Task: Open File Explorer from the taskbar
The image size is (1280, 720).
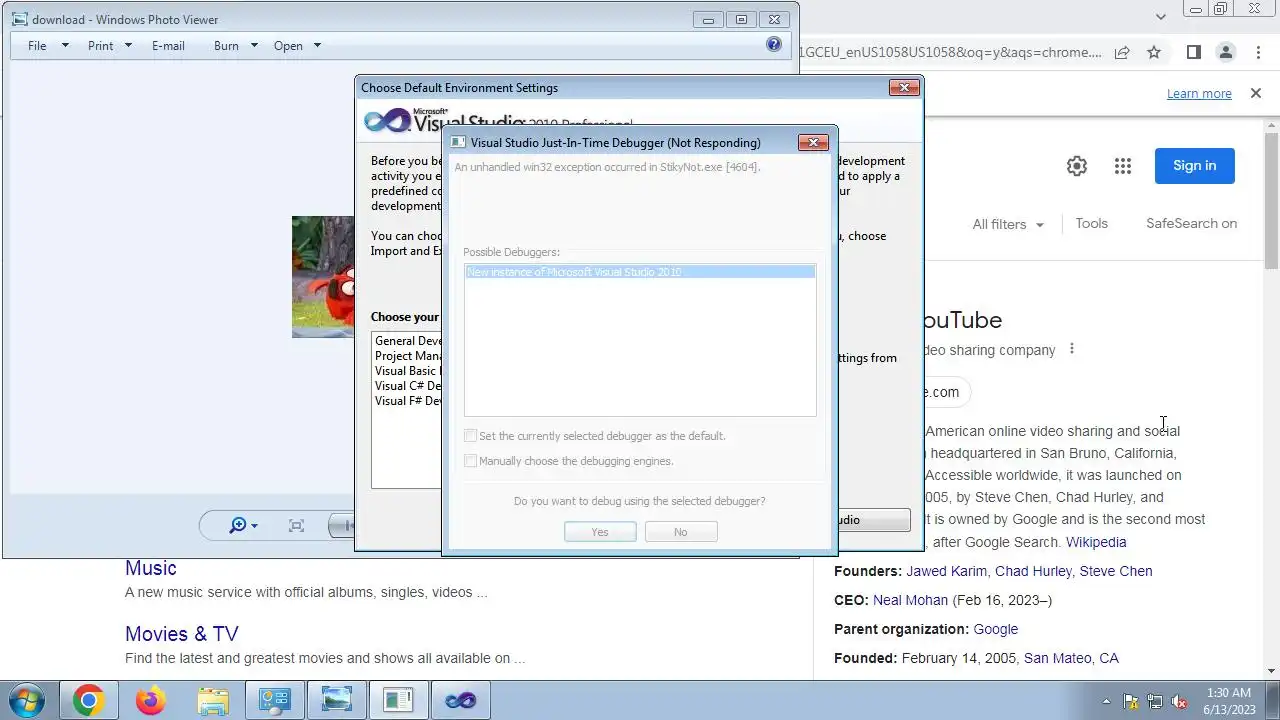Action: pyautogui.click(x=212, y=700)
